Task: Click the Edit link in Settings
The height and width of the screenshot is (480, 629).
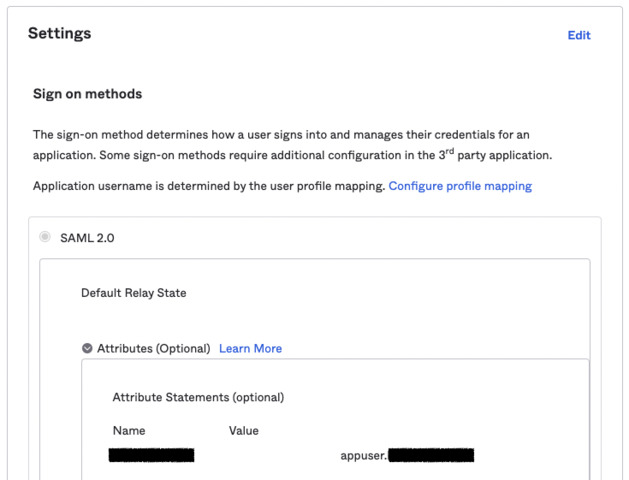Action: (579, 35)
